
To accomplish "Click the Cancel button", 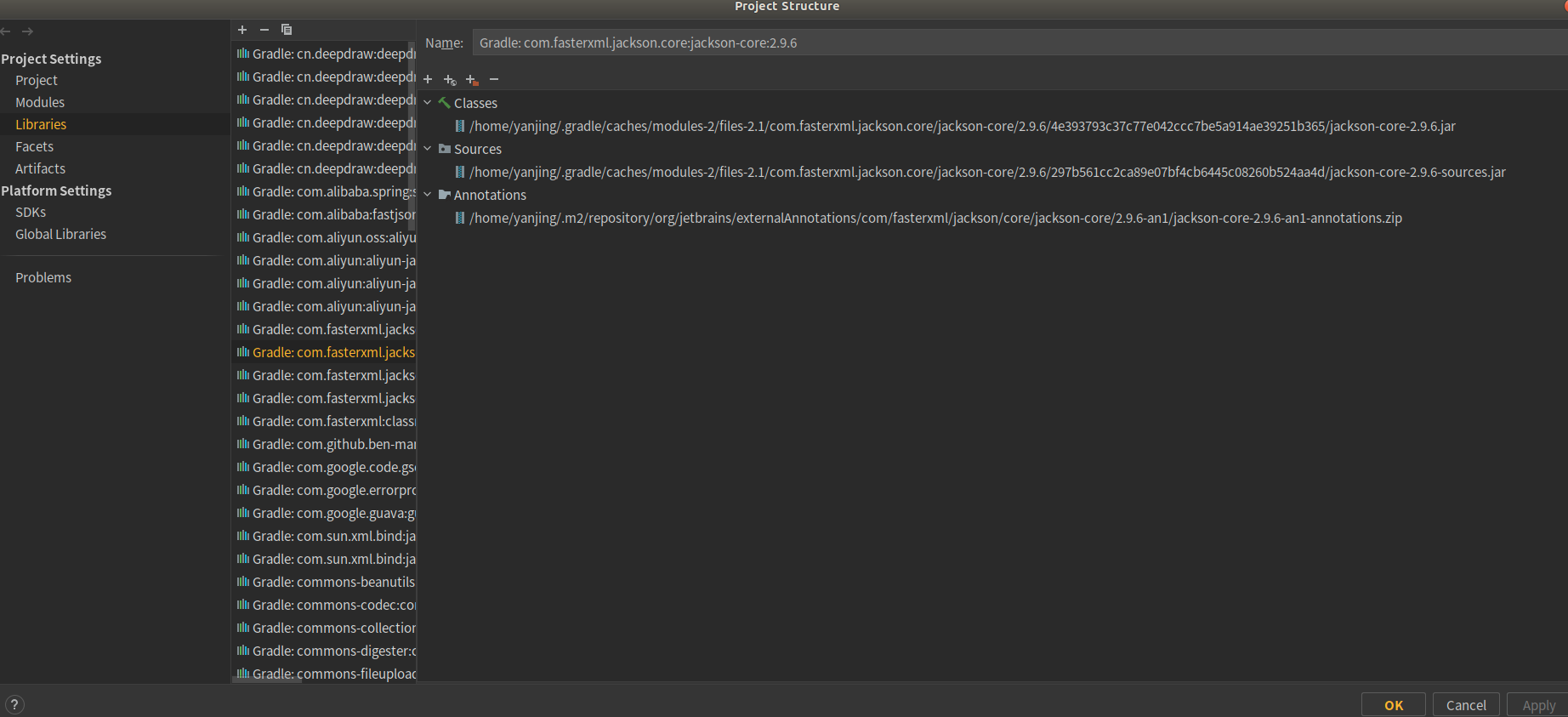I will (x=1466, y=705).
